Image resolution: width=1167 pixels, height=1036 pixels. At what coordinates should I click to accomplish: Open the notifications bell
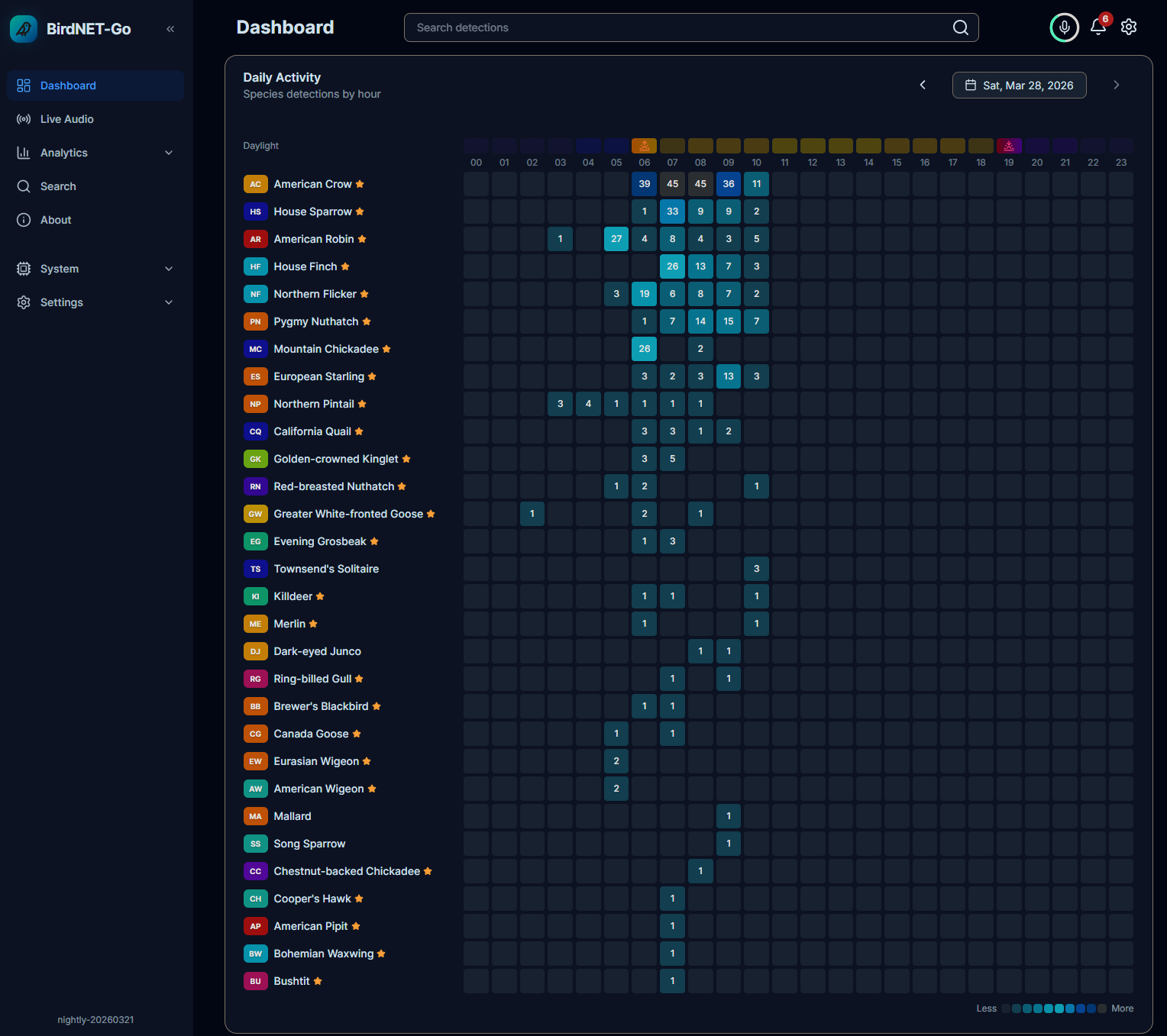pos(1098,27)
